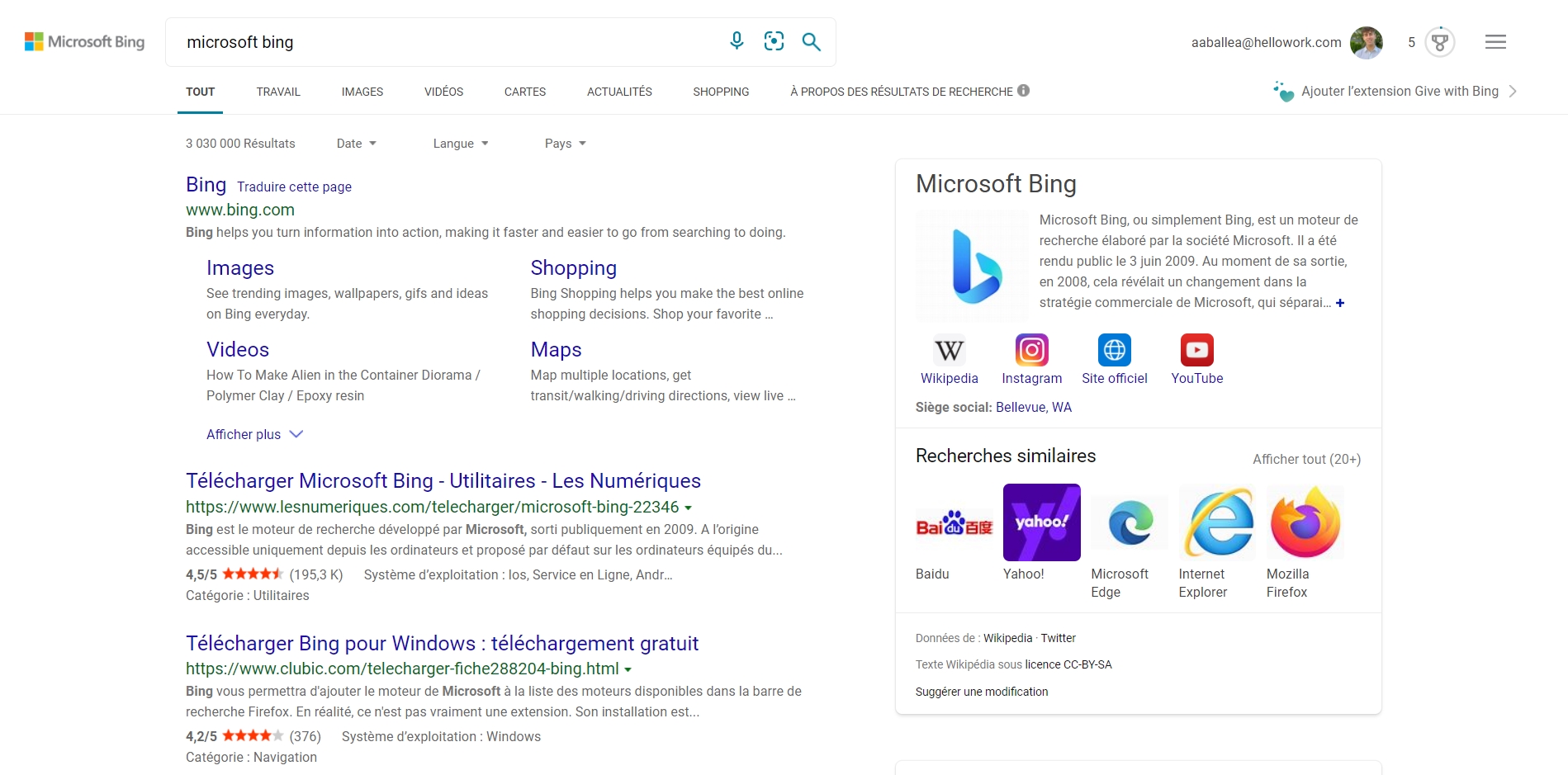Viewport: 1568px width, 775px height.
Task: Click the Microsoft Bing logo
Action: pyautogui.click(x=84, y=41)
